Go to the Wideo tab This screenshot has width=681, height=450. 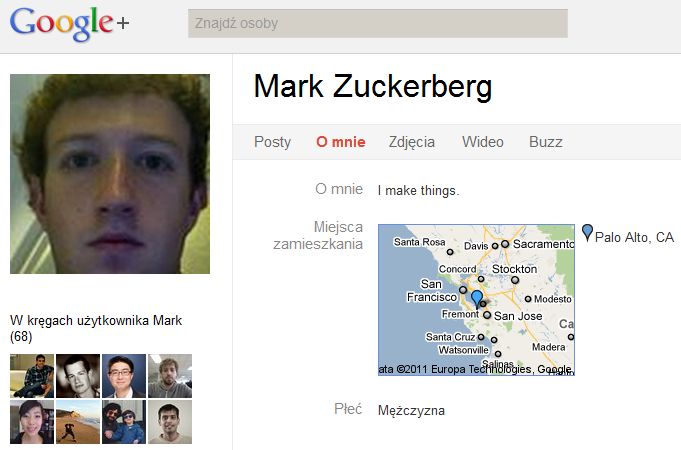click(x=483, y=142)
